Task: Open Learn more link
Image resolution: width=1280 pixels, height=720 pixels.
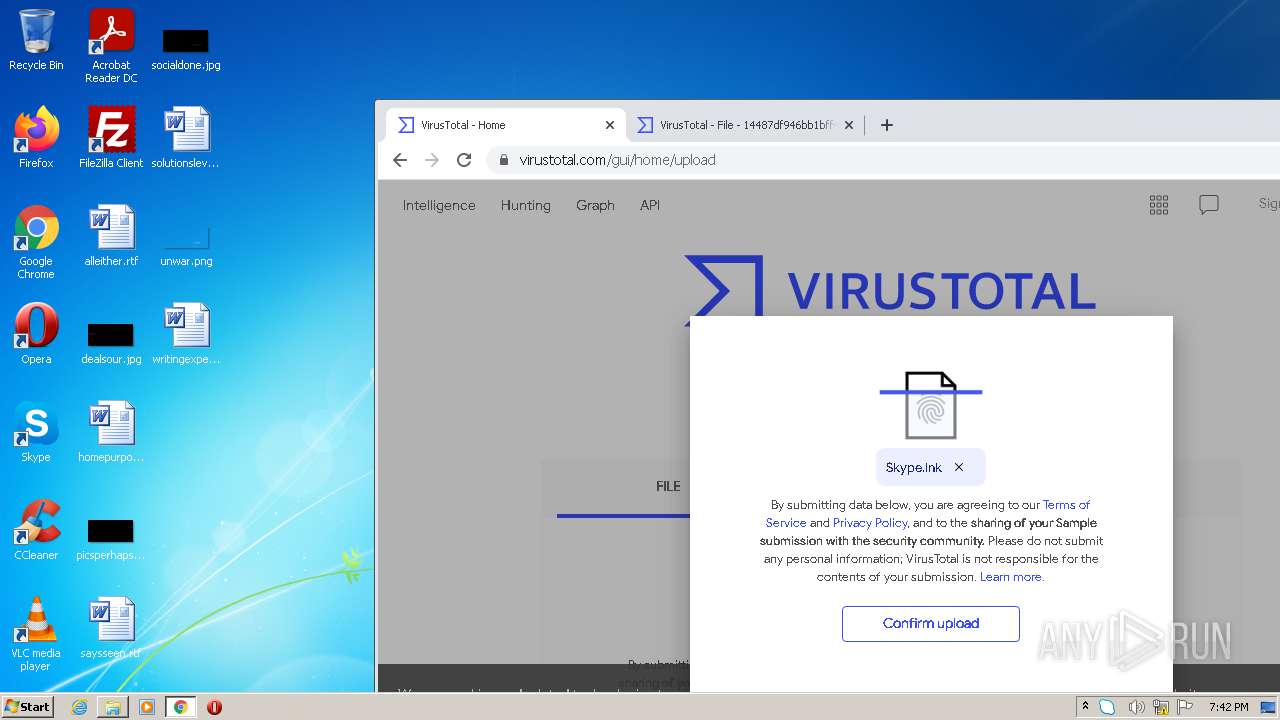Action: pyautogui.click(x=1011, y=577)
